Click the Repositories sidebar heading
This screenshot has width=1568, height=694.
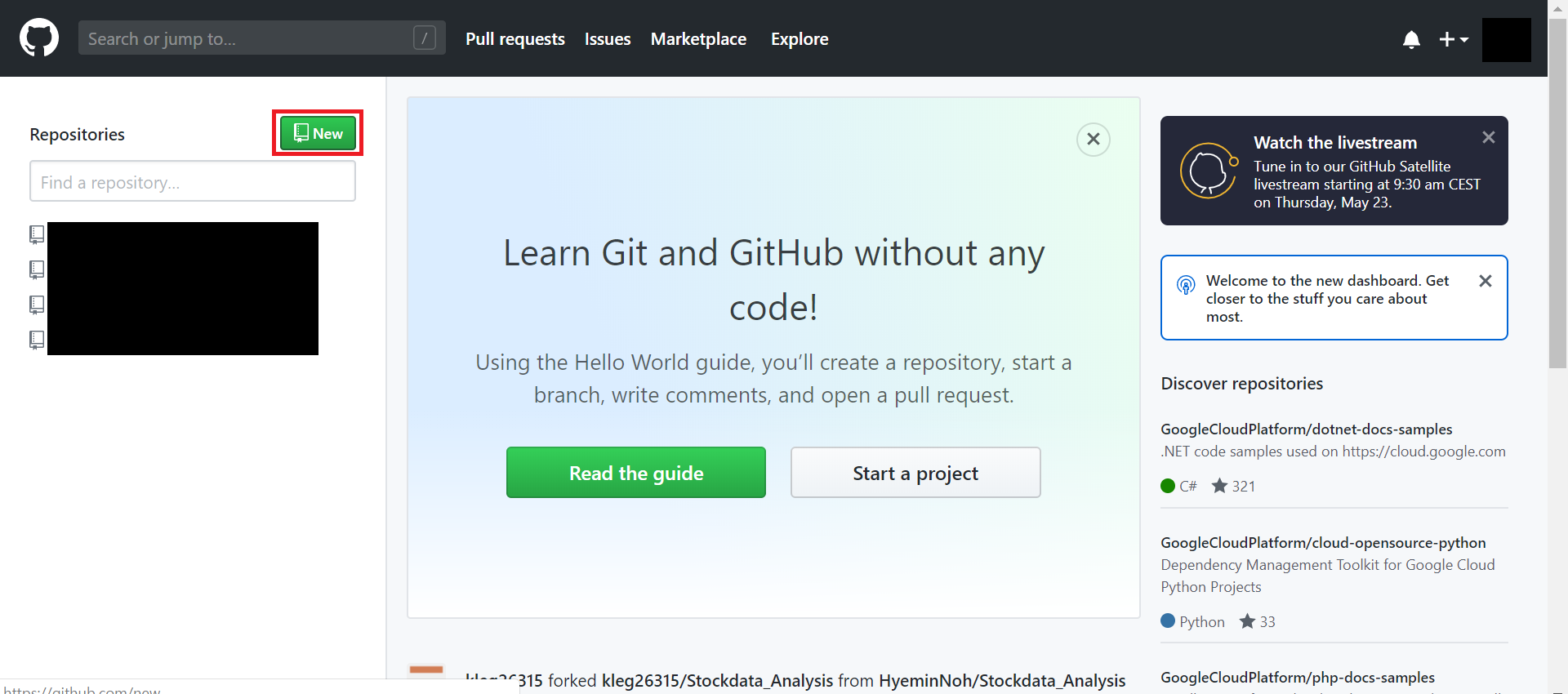pyautogui.click(x=78, y=134)
